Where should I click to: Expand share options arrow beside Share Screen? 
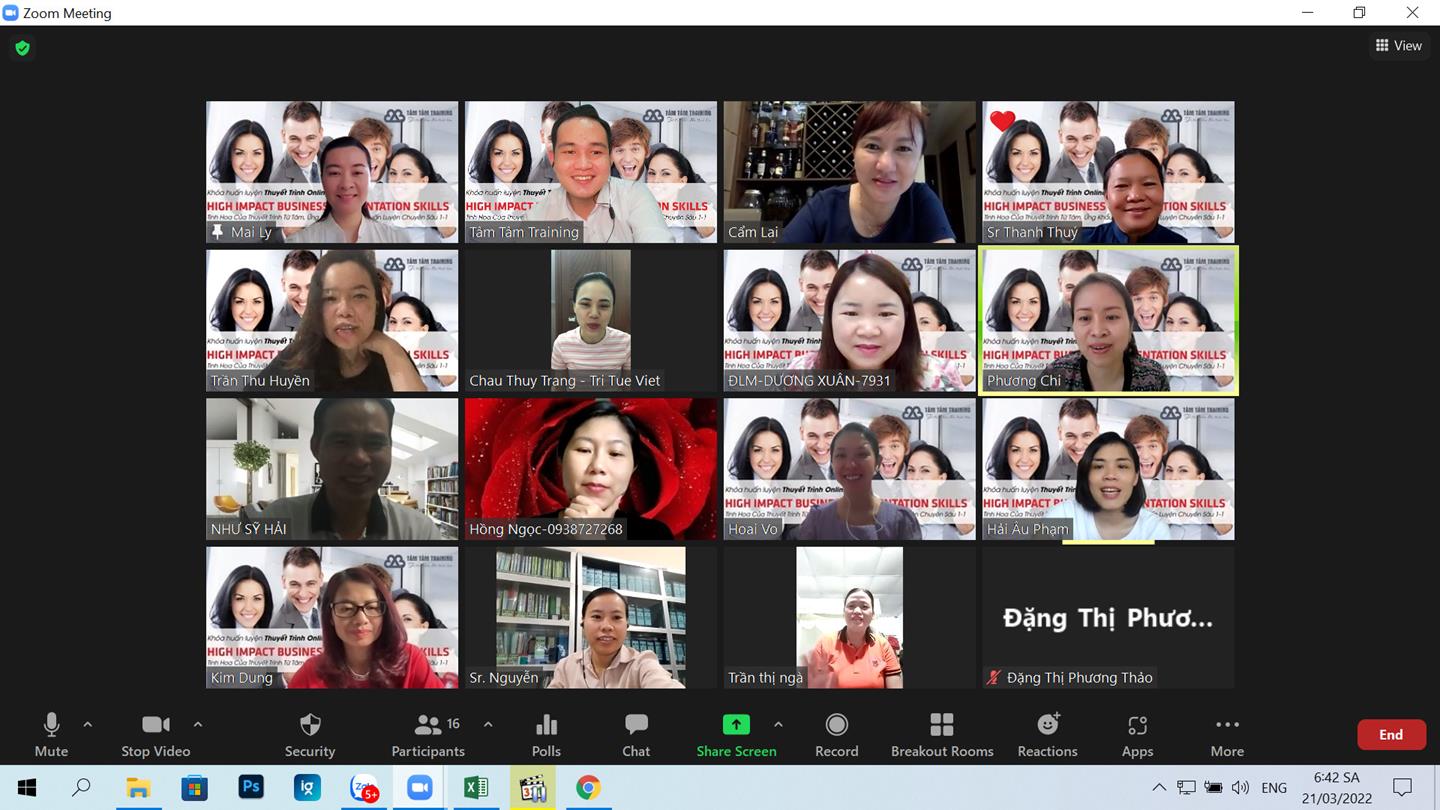[778, 724]
